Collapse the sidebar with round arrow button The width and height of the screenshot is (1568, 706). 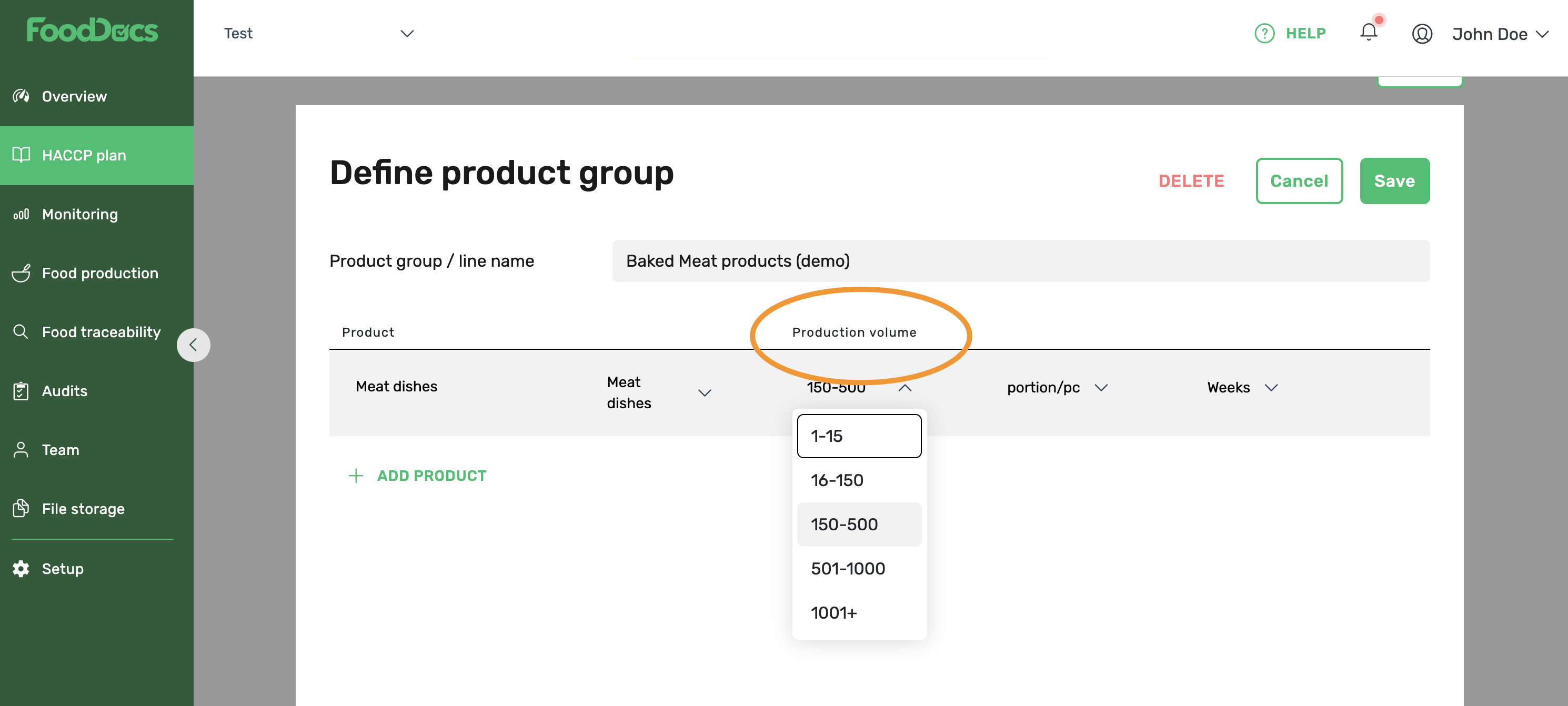click(x=194, y=345)
